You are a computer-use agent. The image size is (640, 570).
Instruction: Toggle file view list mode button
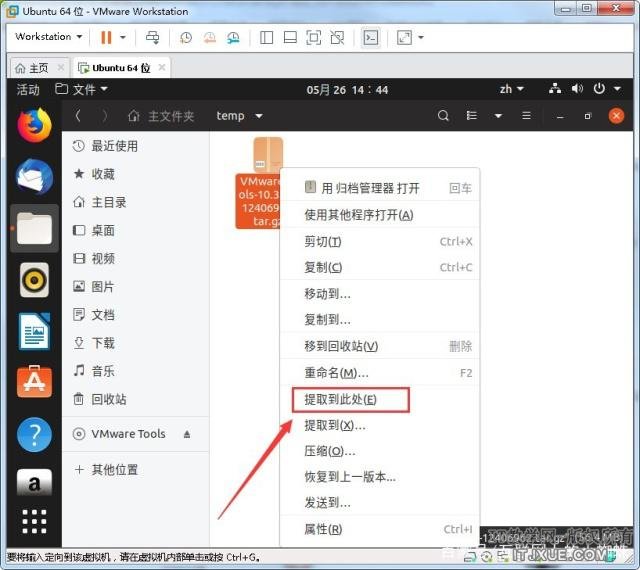tap(472, 116)
